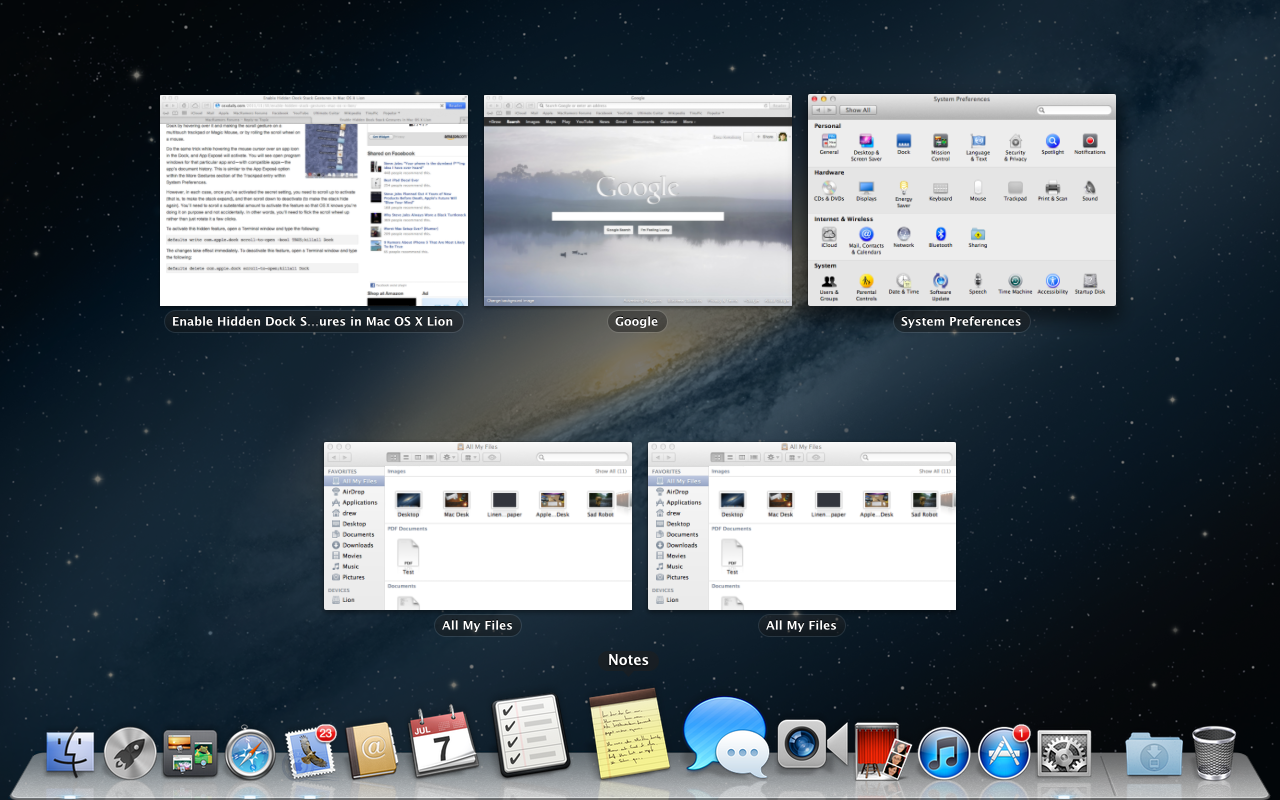Image resolution: width=1280 pixels, height=800 pixels.
Task: Select the Enable Hidden Dock article window label
Action: (x=313, y=321)
